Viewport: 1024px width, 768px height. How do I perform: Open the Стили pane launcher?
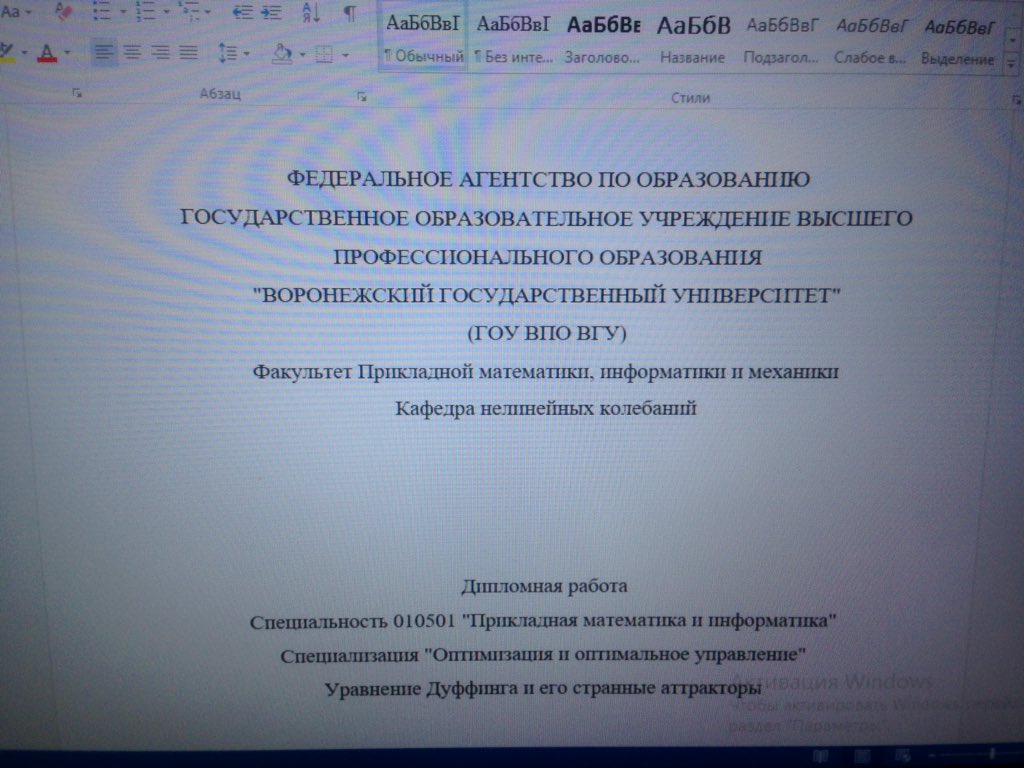pos(1016,100)
